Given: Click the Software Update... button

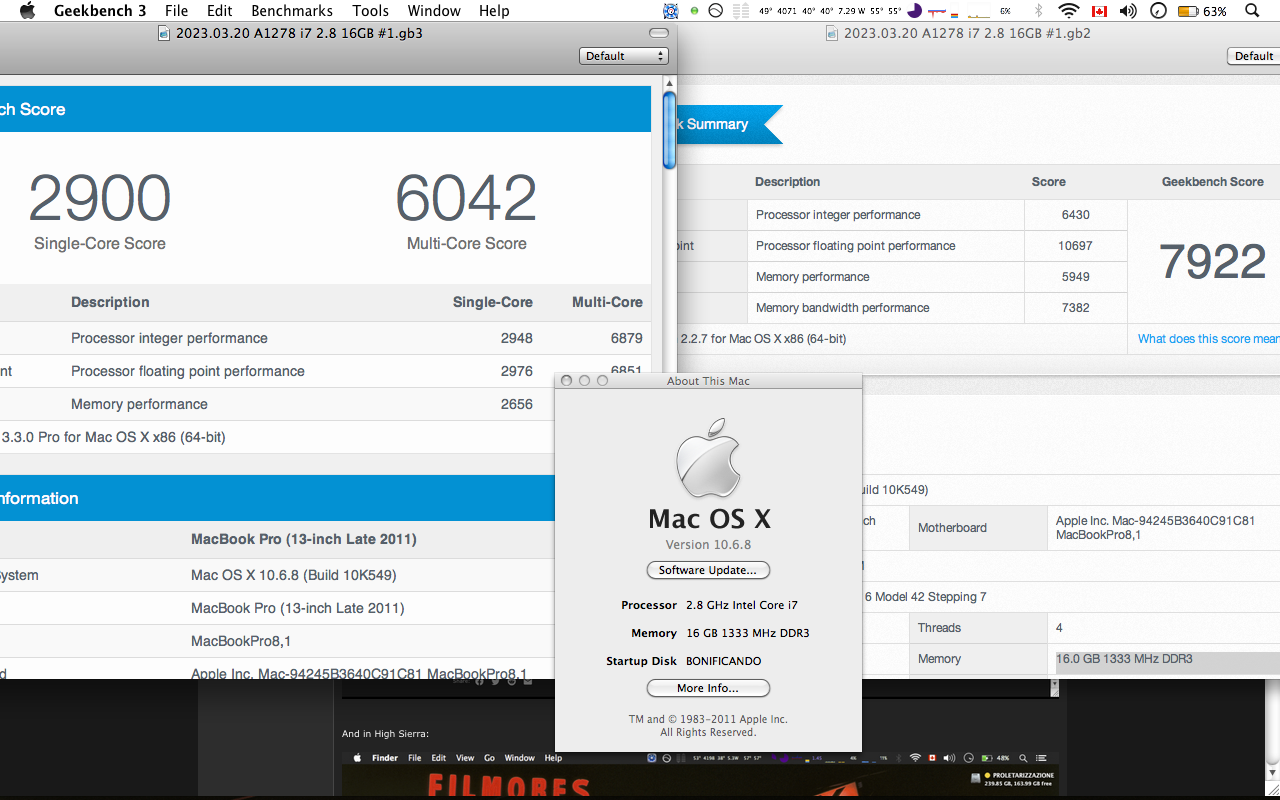Looking at the screenshot, I should pos(708,570).
